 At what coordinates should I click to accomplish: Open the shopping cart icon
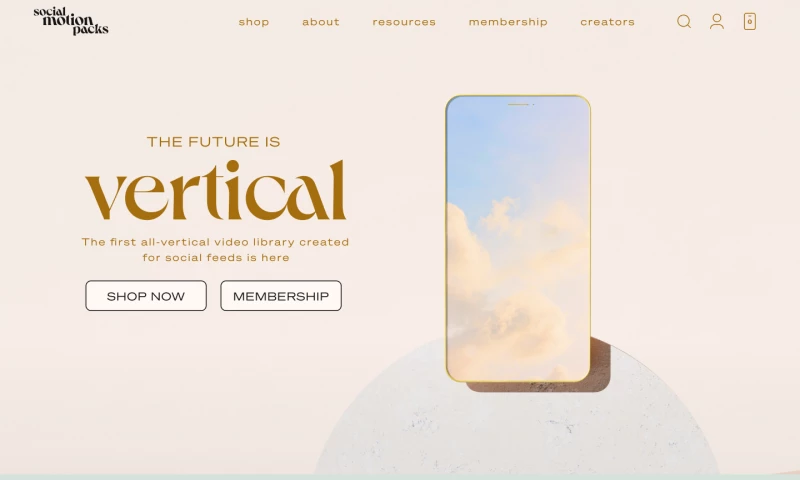click(749, 21)
